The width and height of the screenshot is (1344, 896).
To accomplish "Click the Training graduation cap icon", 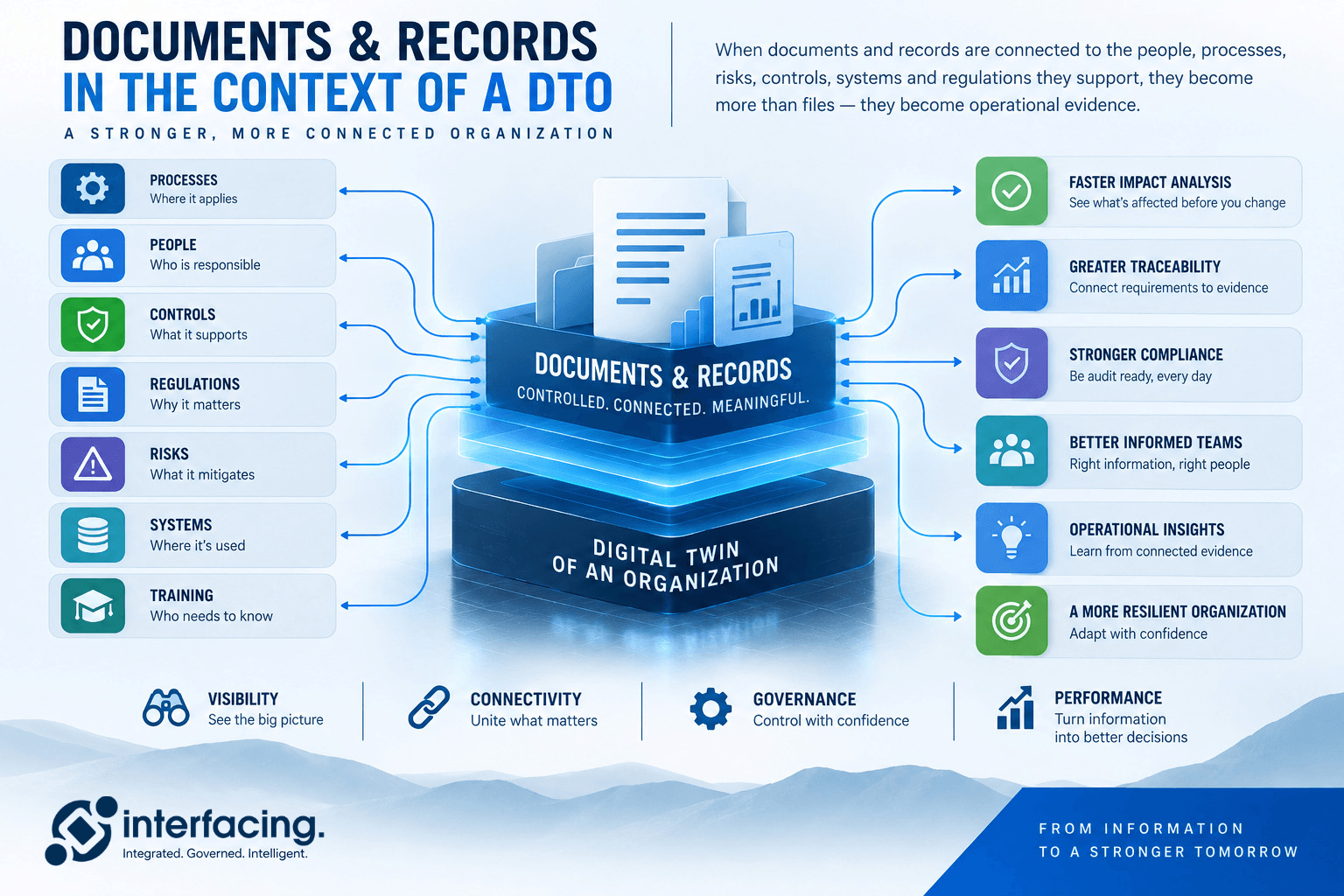I will (x=93, y=605).
